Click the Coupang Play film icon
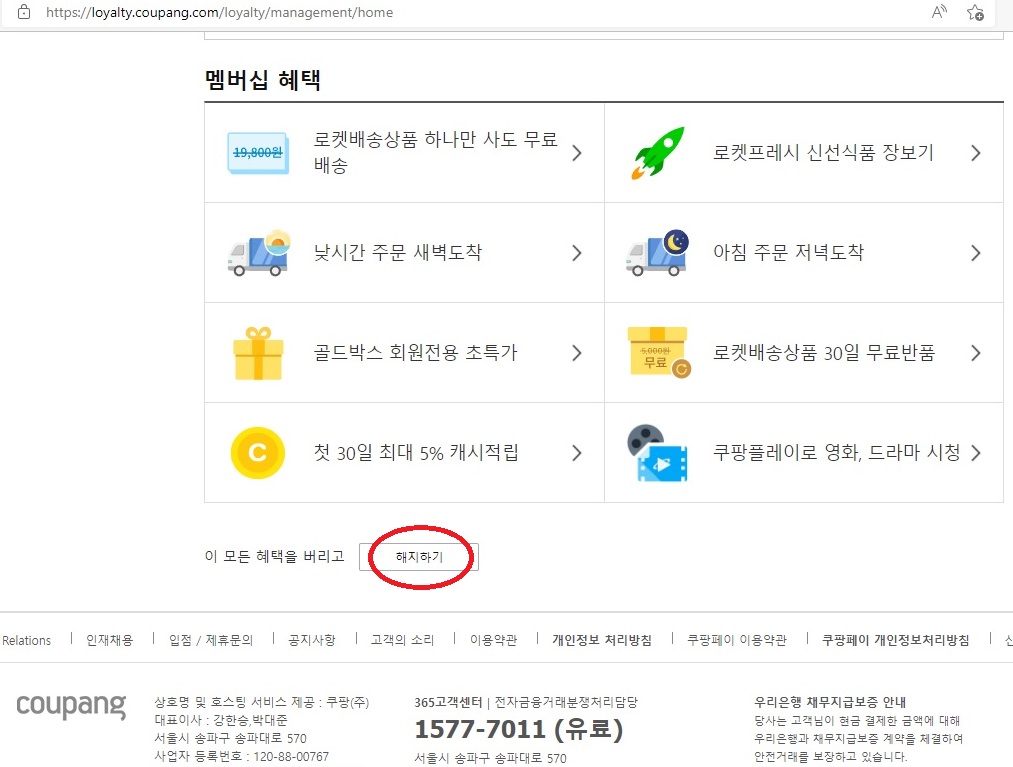The width and height of the screenshot is (1013, 767). point(657,453)
